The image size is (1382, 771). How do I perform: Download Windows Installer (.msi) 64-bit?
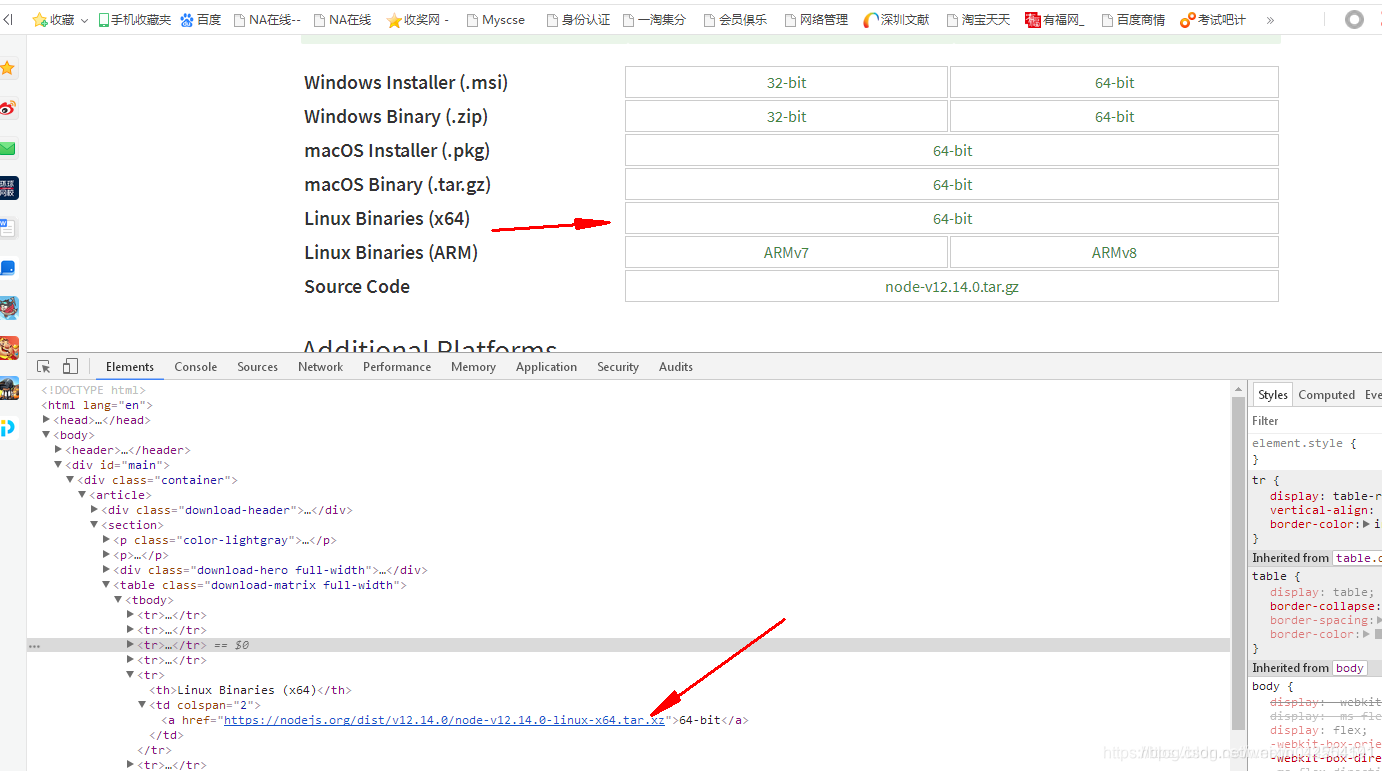pos(1114,83)
